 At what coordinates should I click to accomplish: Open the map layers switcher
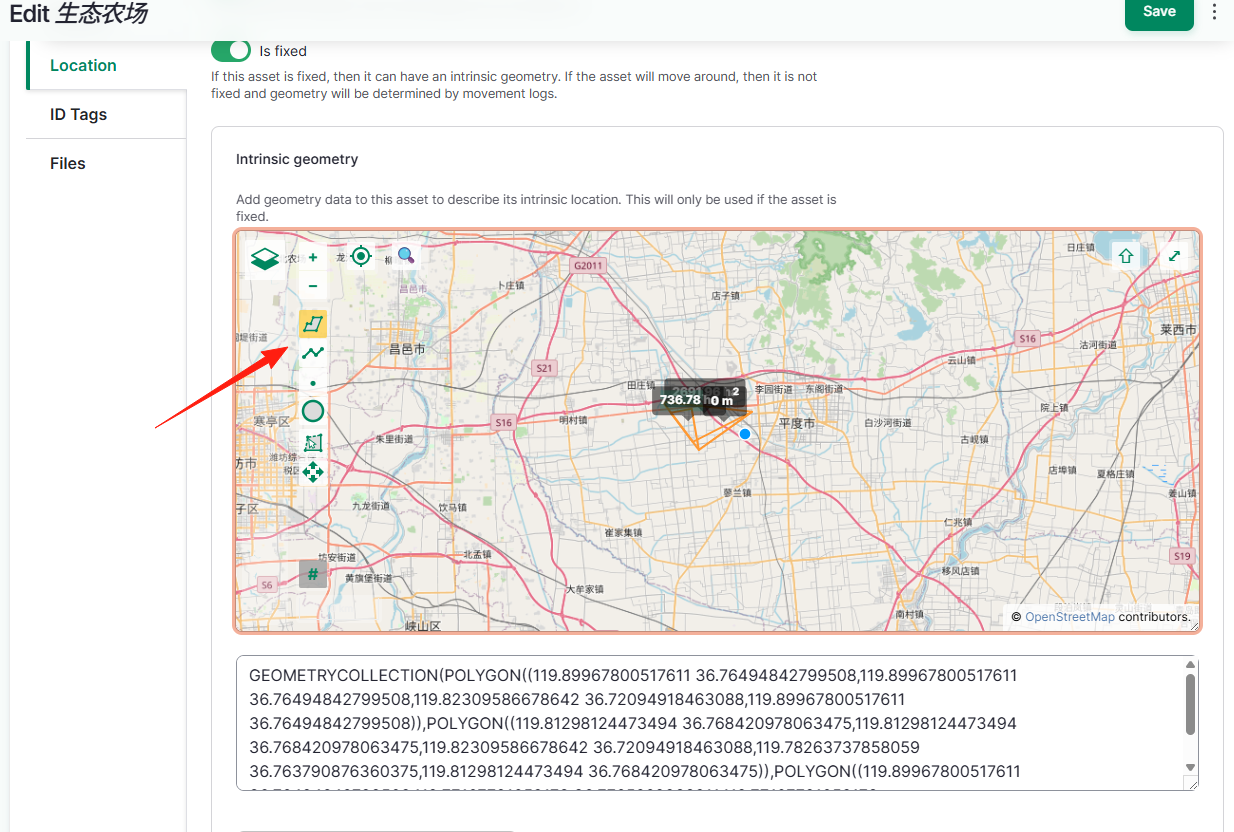264,259
